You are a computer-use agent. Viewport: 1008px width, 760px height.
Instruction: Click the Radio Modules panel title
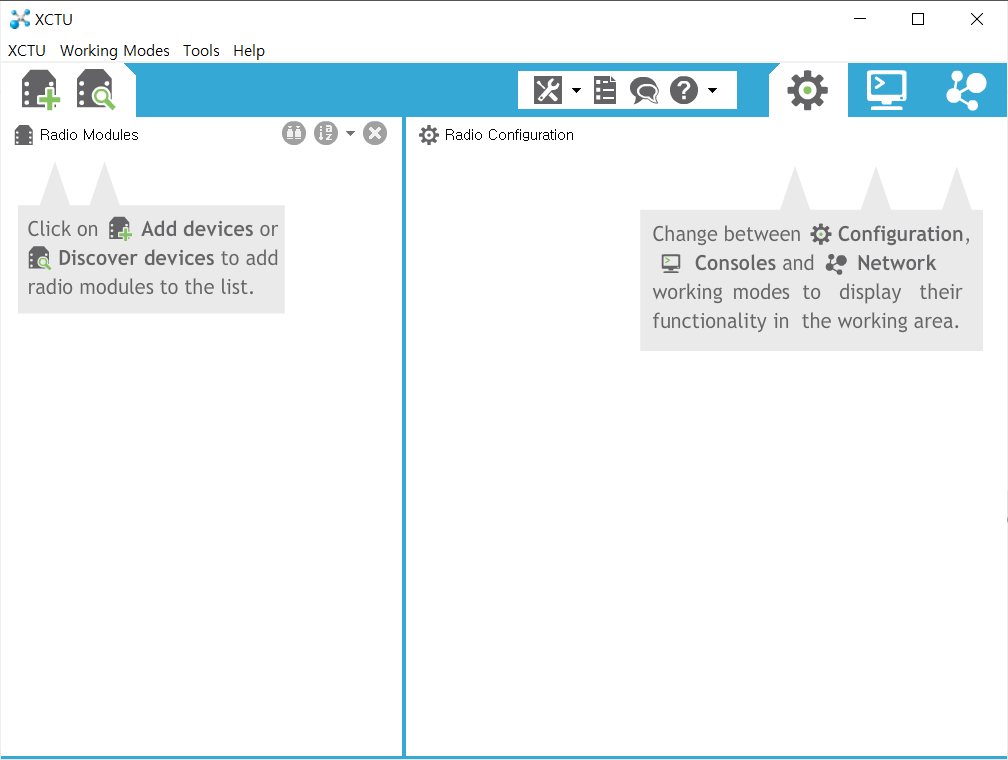pos(89,135)
